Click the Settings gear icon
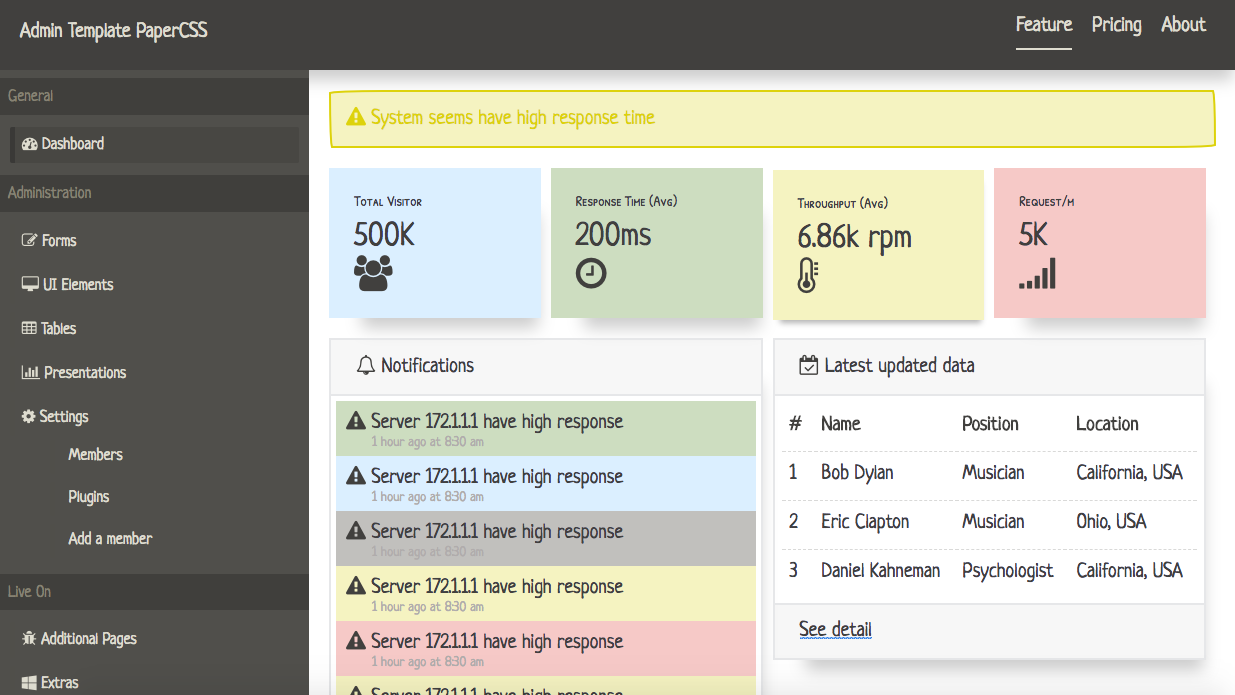Screen dimensions: 1235x695 pyautogui.click(x=28, y=417)
